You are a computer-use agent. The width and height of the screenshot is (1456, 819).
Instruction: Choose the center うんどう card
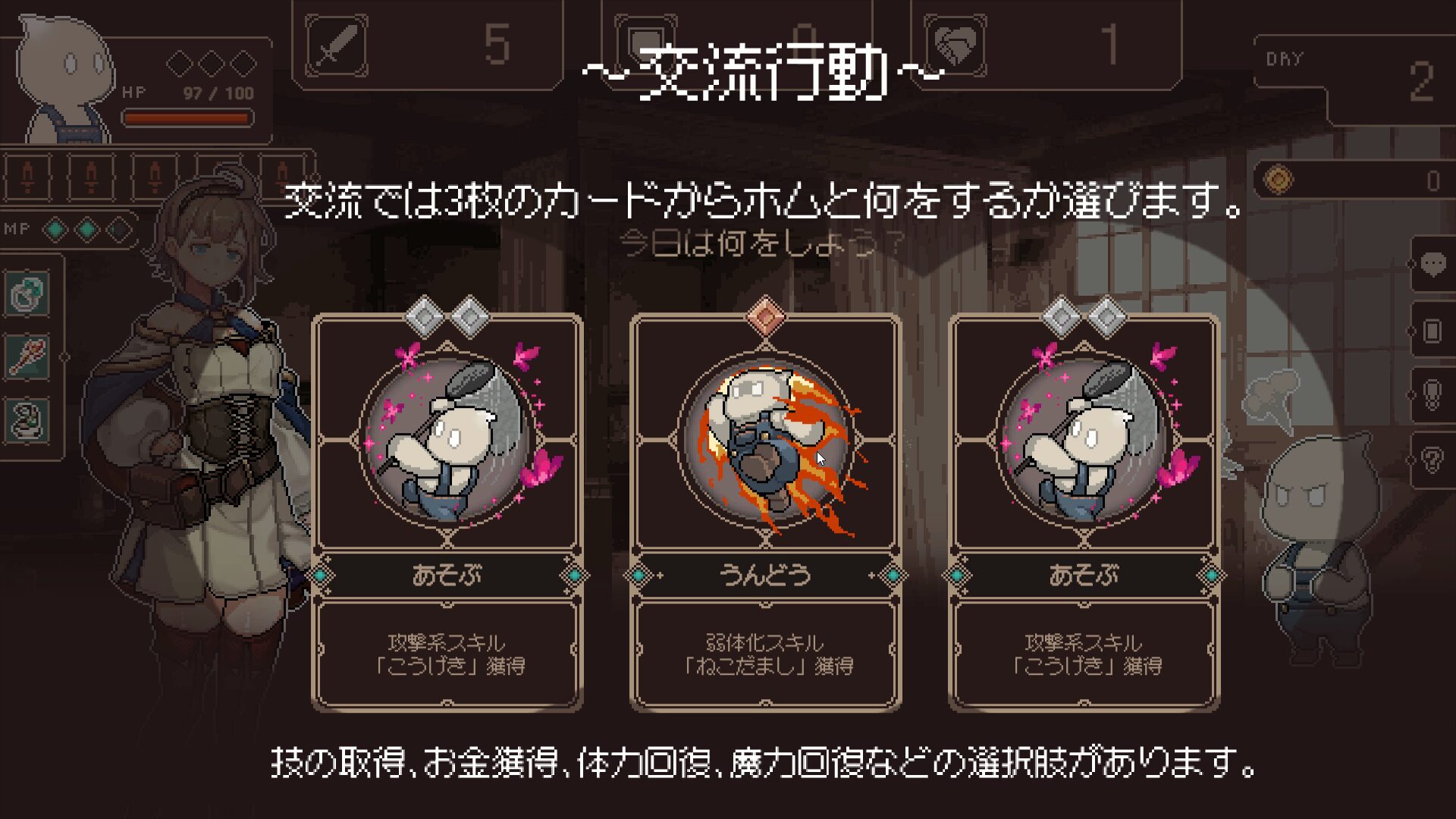pos(766,512)
